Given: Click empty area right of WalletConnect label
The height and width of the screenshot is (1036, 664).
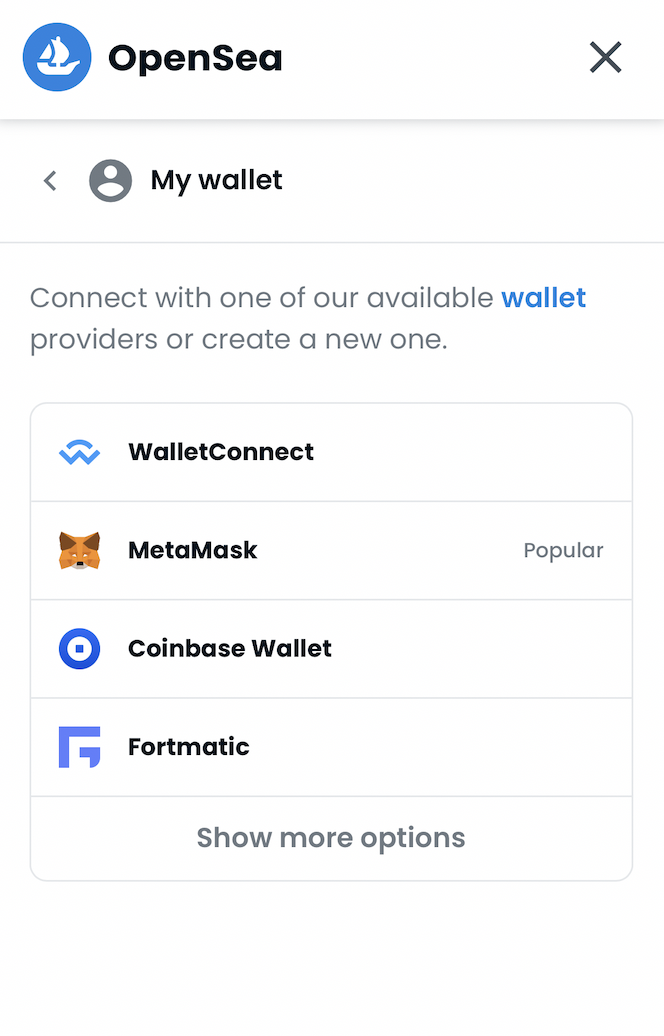Looking at the screenshot, I should click(472, 452).
